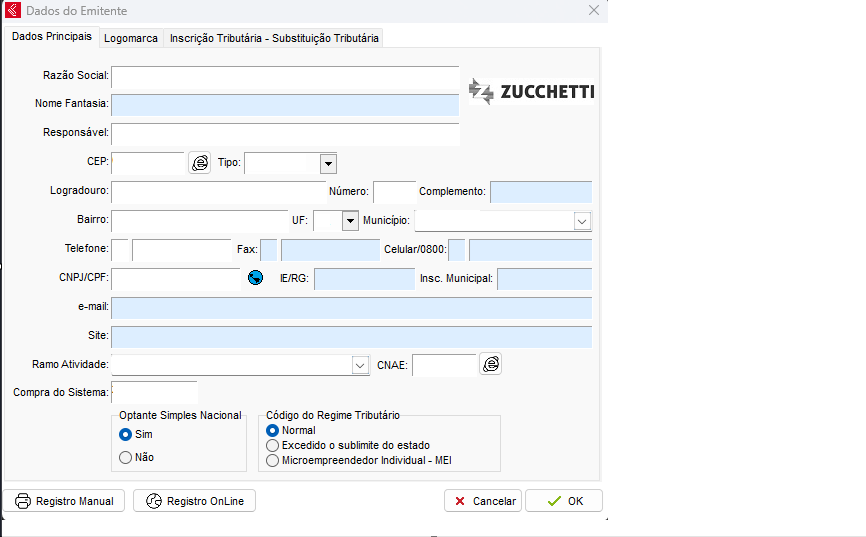Click the globe icon beside CNPJ/CPF
Viewport: 866px width, 537px height.
[255, 278]
